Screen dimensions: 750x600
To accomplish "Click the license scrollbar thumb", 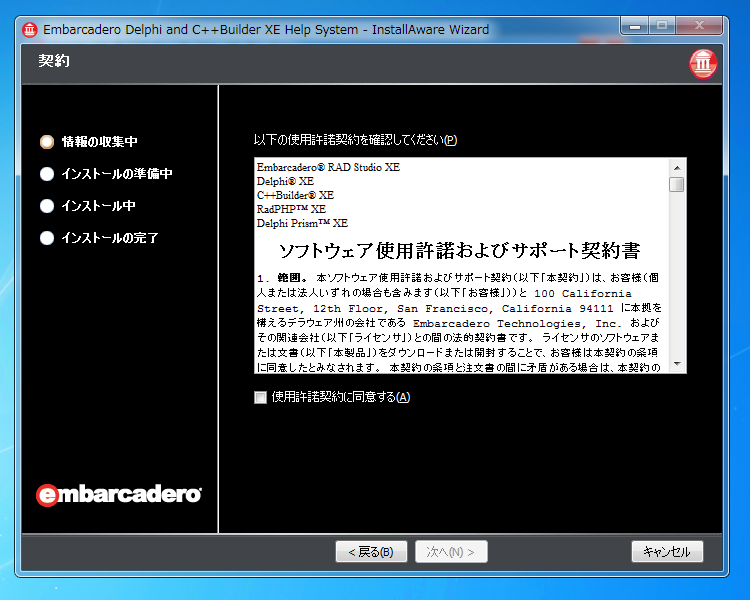I will point(677,184).
